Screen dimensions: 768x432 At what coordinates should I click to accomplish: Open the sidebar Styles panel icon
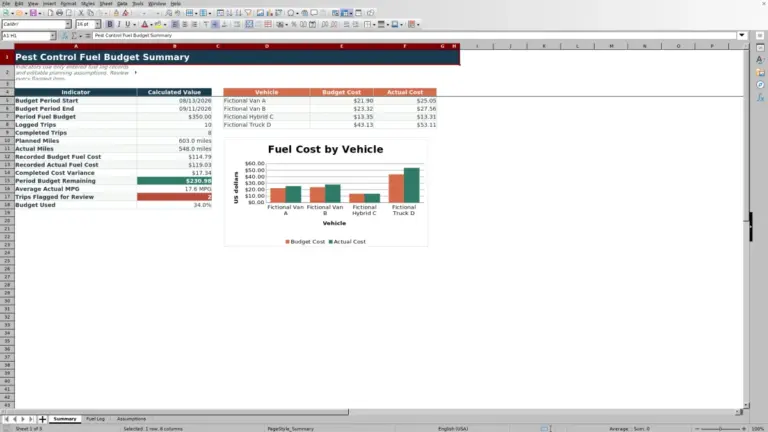(x=760, y=60)
